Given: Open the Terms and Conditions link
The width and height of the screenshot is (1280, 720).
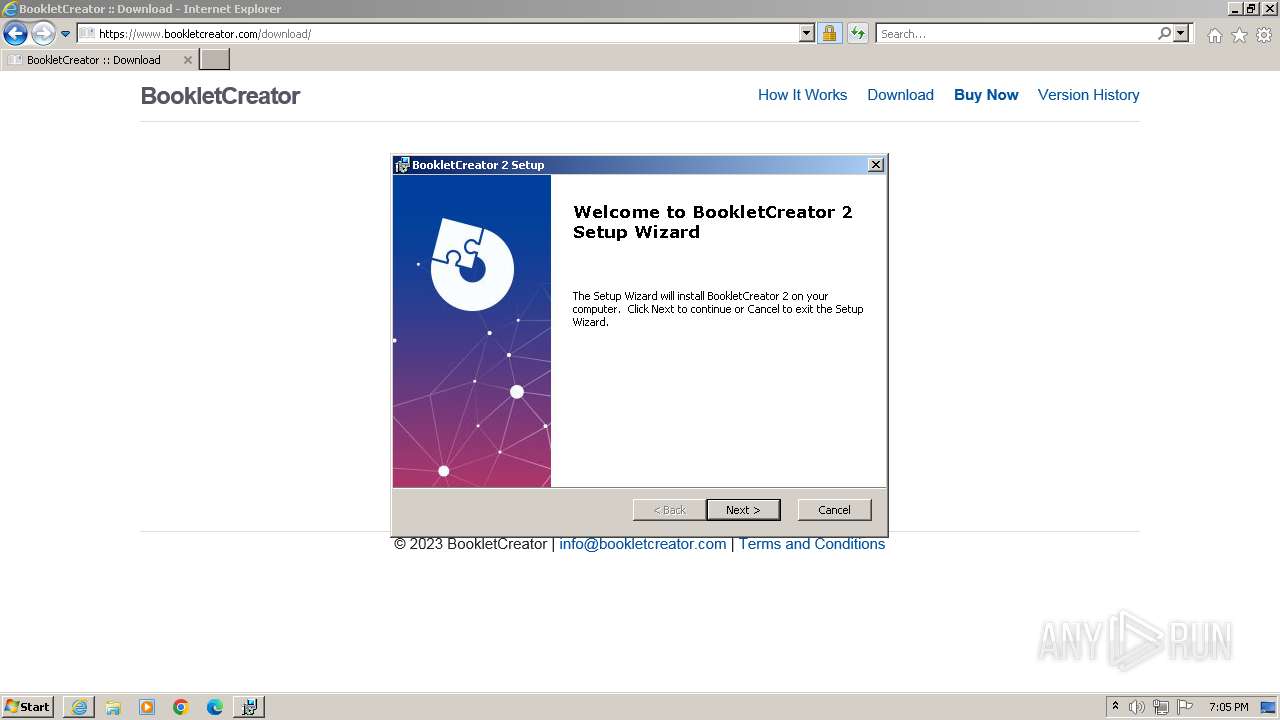Looking at the screenshot, I should pyautogui.click(x=812, y=544).
